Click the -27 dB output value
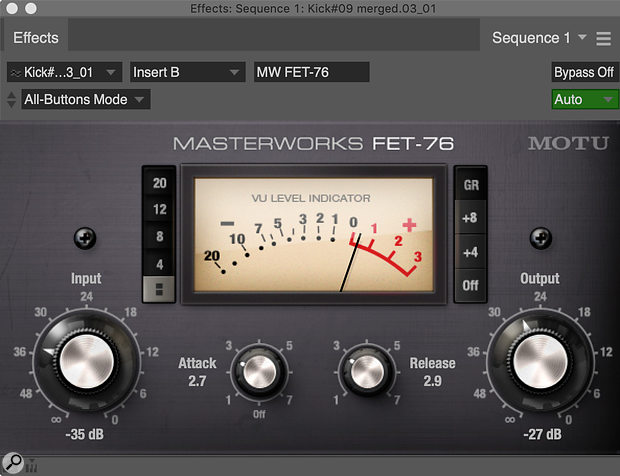The width and height of the screenshot is (620, 476). (x=542, y=434)
